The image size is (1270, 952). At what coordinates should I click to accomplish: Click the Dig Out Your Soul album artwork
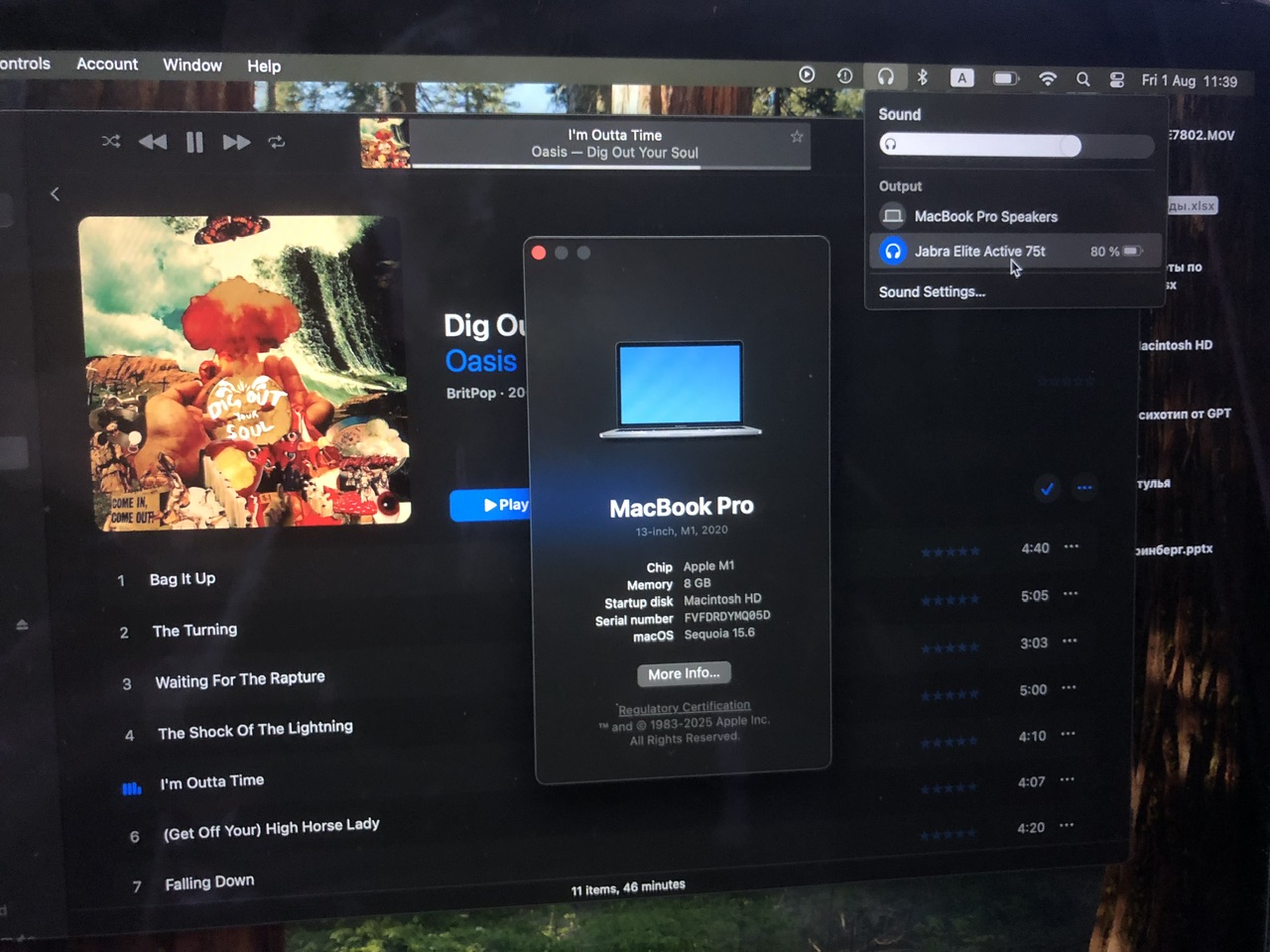244,373
